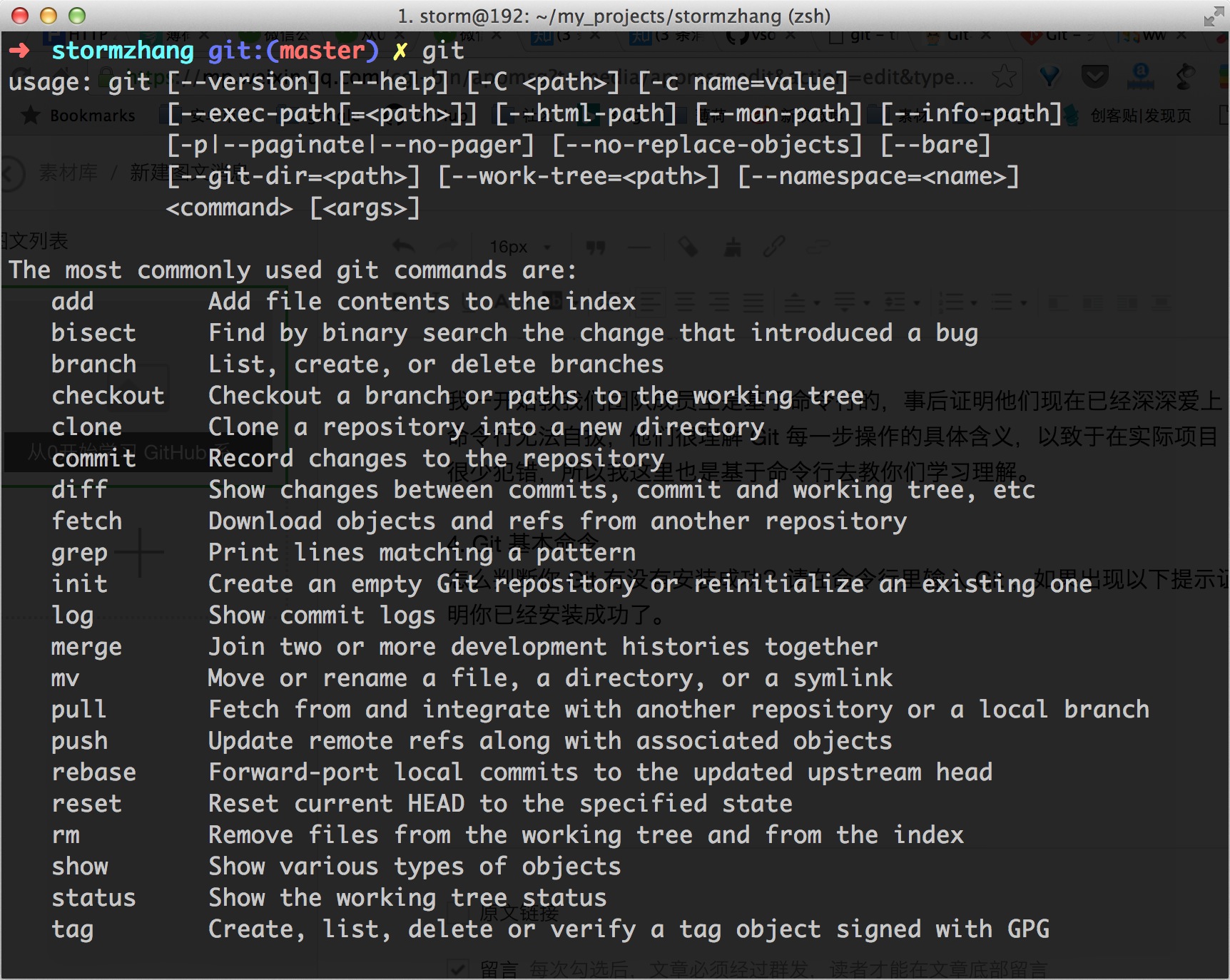
Task: Toggle the 留言 checkbox at the bottom
Action: 457,969
